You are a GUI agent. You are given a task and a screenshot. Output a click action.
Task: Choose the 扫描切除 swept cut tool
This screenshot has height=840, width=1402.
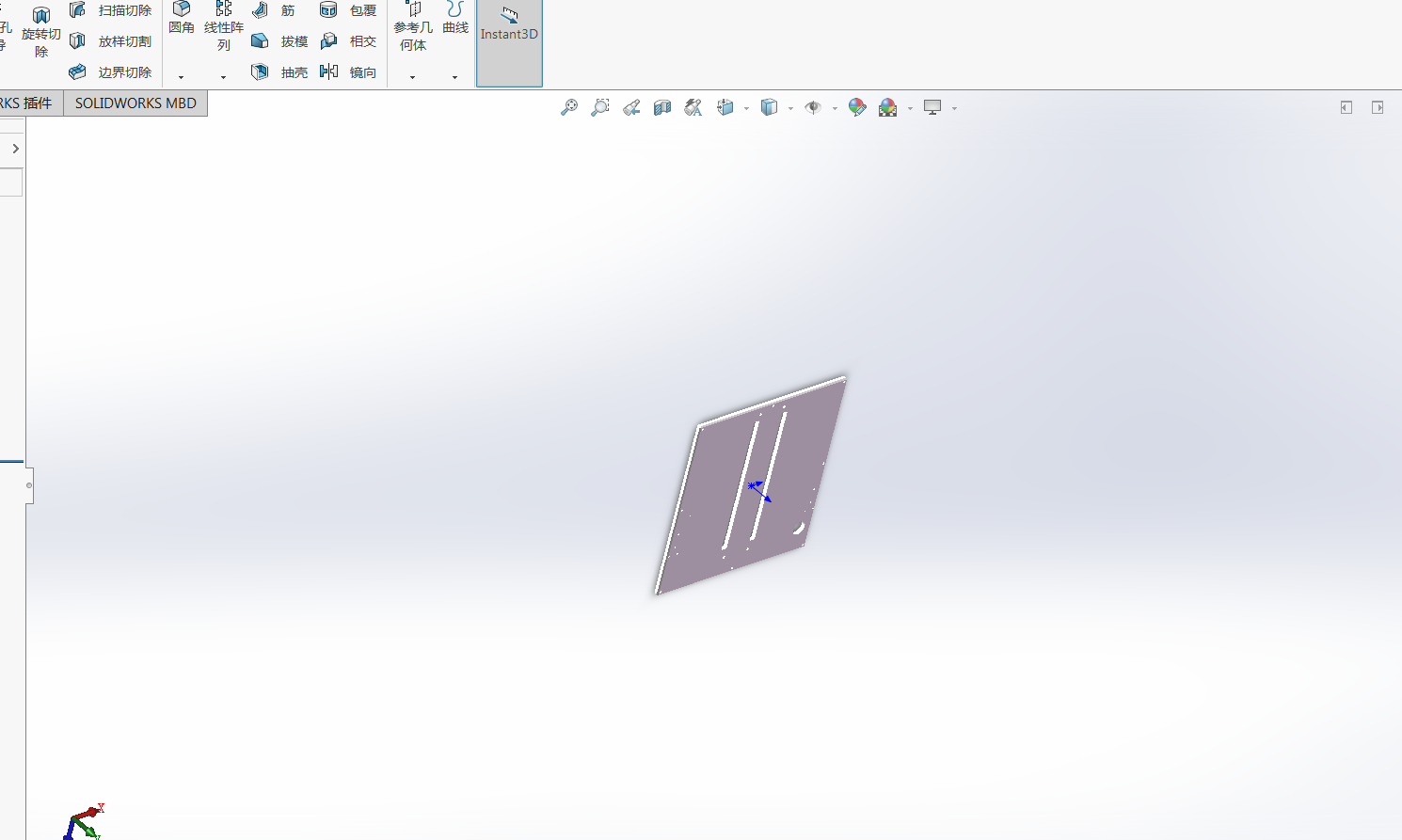(x=111, y=10)
